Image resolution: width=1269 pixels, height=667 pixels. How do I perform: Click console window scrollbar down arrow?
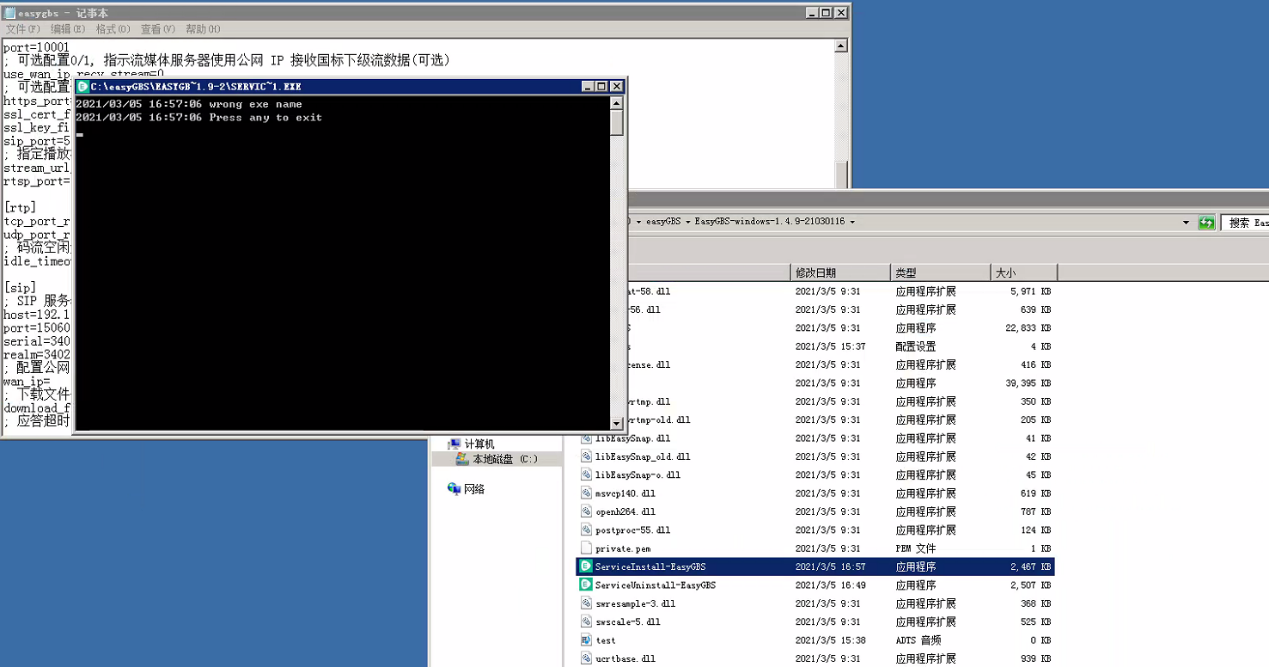click(x=617, y=422)
